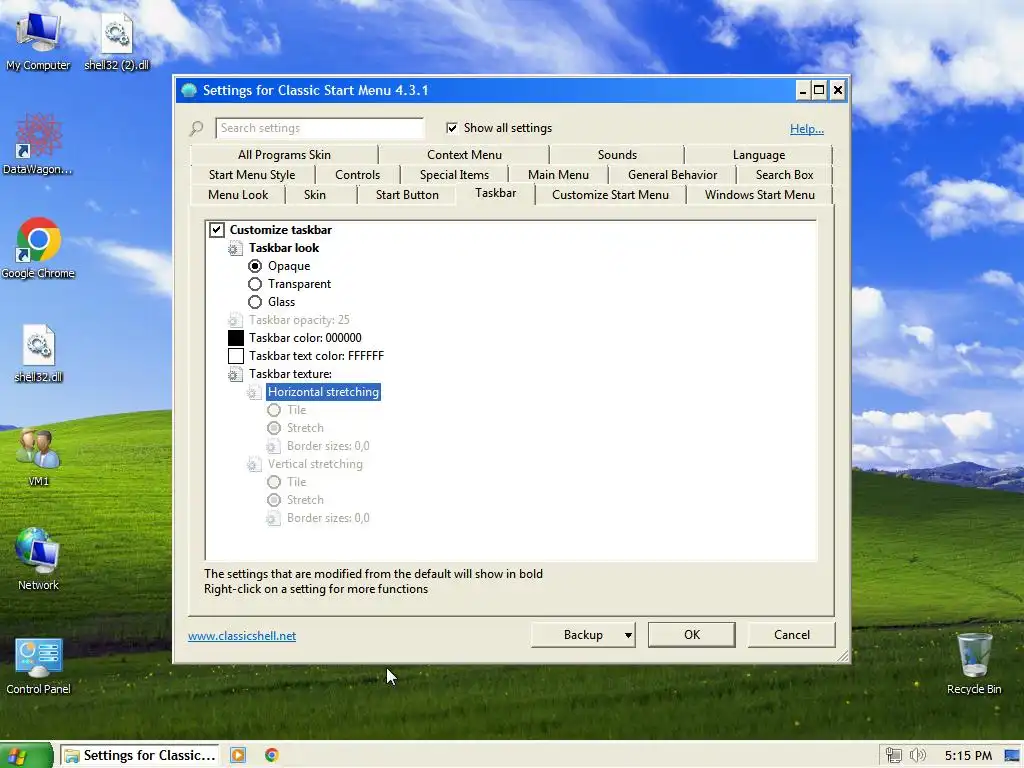Click in the Search settings field
The height and width of the screenshot is (768, 1024).
(x=319, y=128)
